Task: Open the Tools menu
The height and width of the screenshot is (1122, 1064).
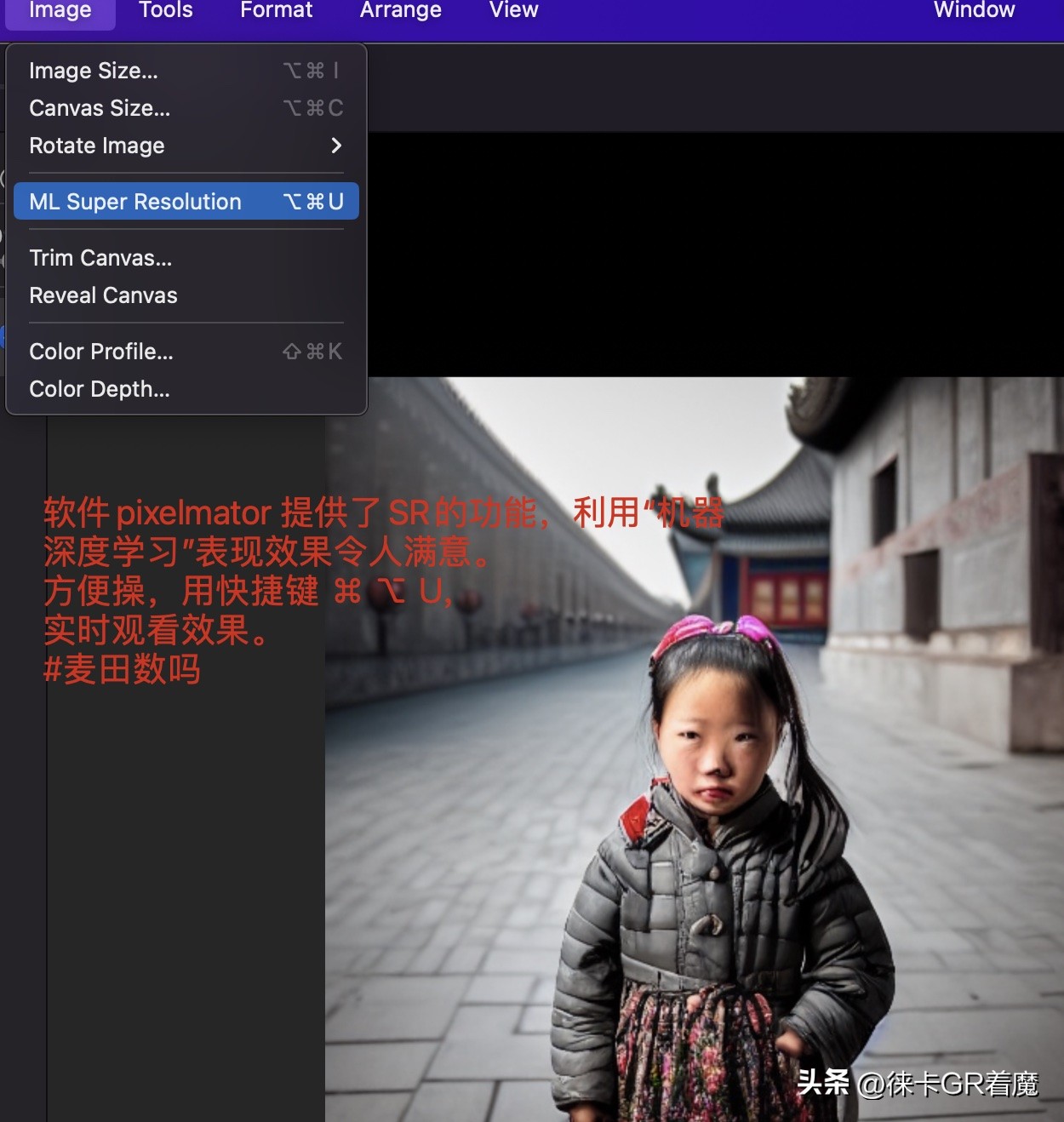Action: pyautogui.click(x=164, y=11)
